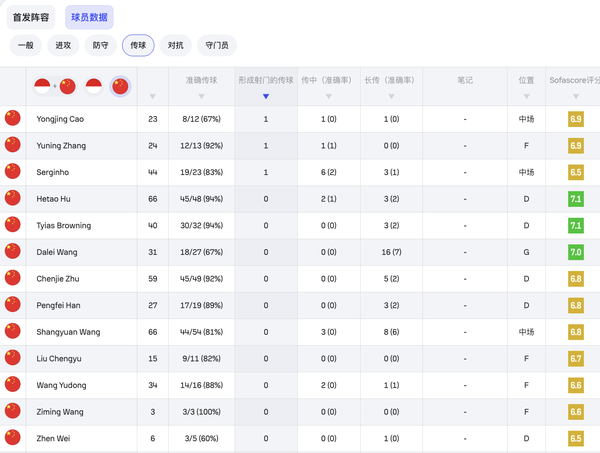Select the 守门员 stats filter
600x453 pixels.
coord(217,46)
